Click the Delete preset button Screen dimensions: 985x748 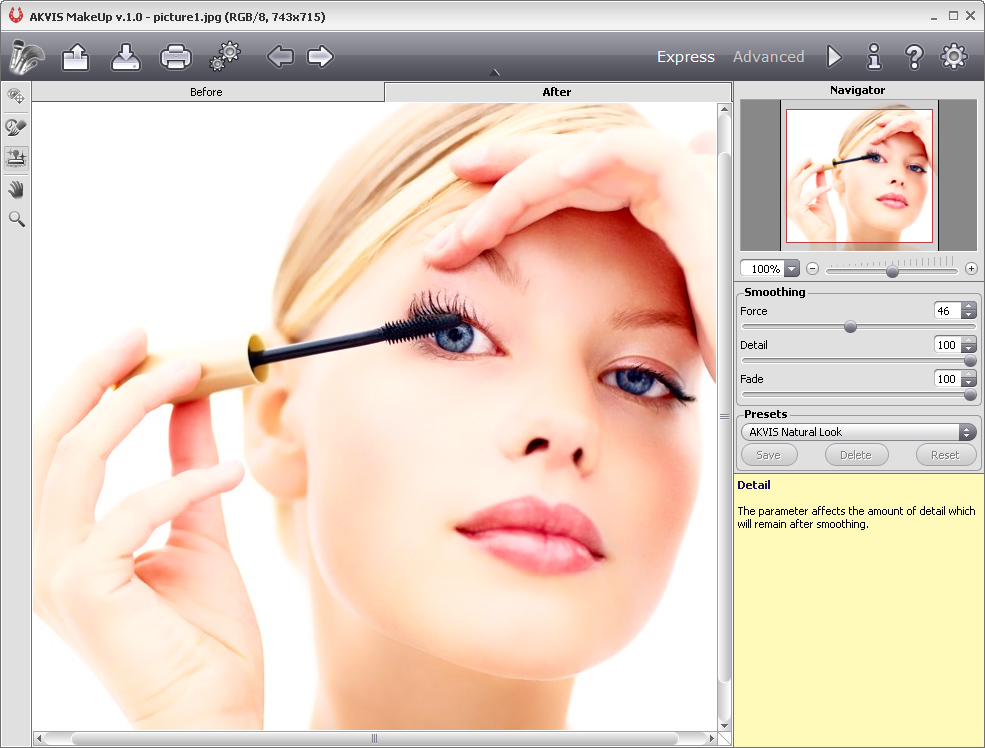point(856,455)
